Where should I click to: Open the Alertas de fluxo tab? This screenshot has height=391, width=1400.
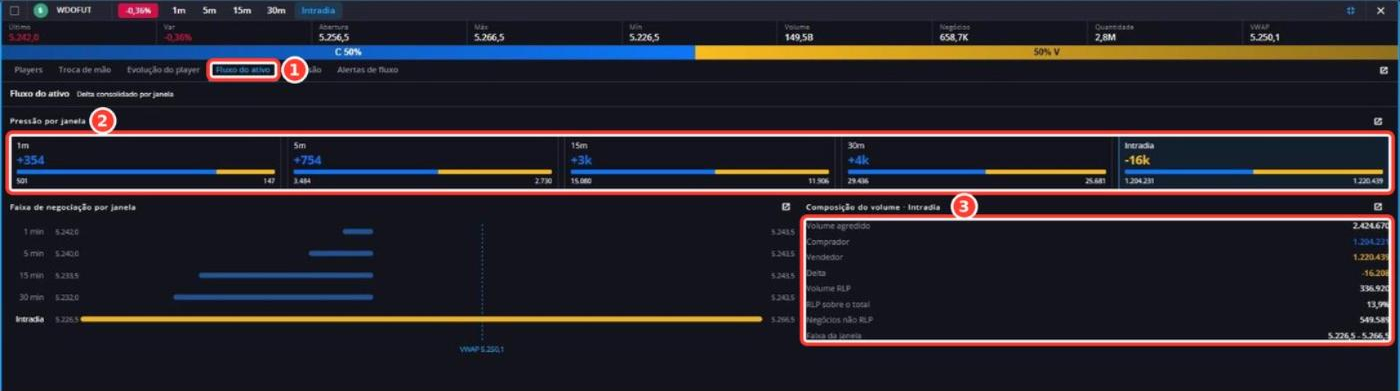(367, 71)
